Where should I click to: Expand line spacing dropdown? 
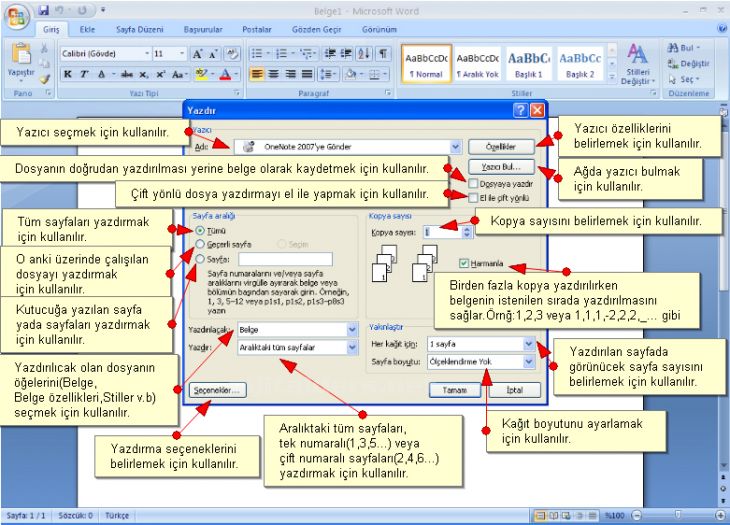tap(328, 74)
